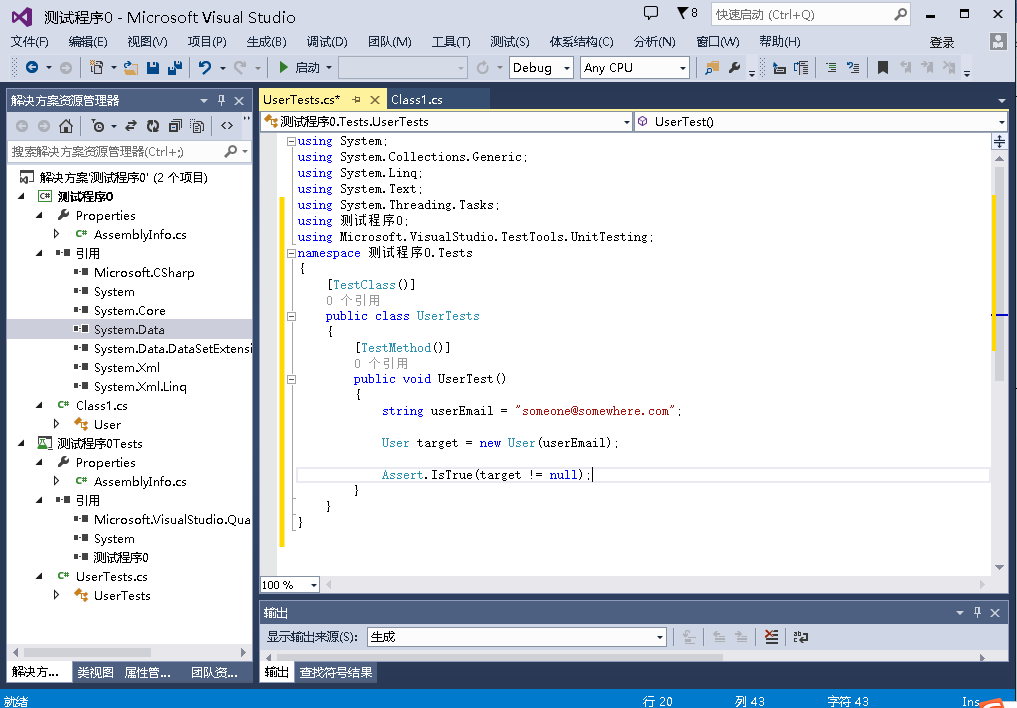Toggle Show All Files in Solution Explorer
The image size is (1017, 708).
click(x=197, y=126)
